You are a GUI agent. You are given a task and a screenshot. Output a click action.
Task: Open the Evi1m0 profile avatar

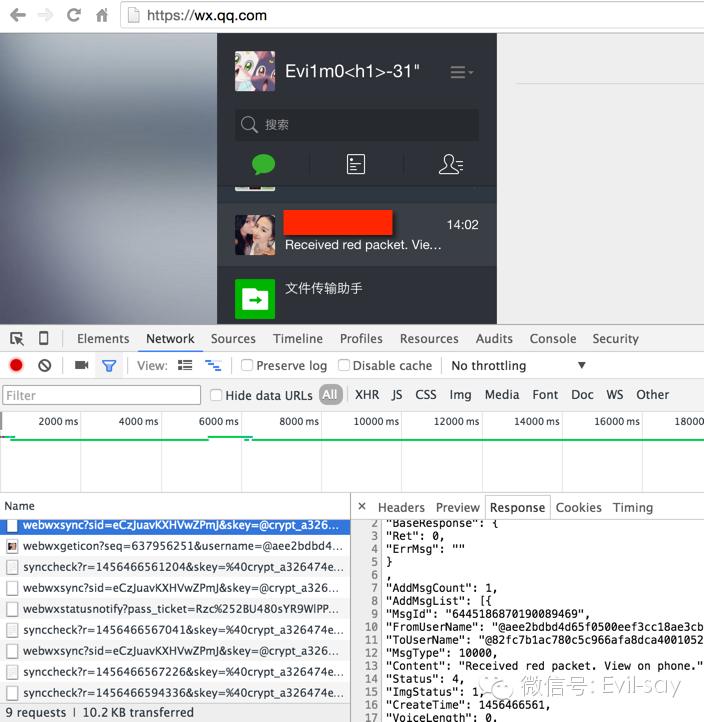click(x=255, y=71)
